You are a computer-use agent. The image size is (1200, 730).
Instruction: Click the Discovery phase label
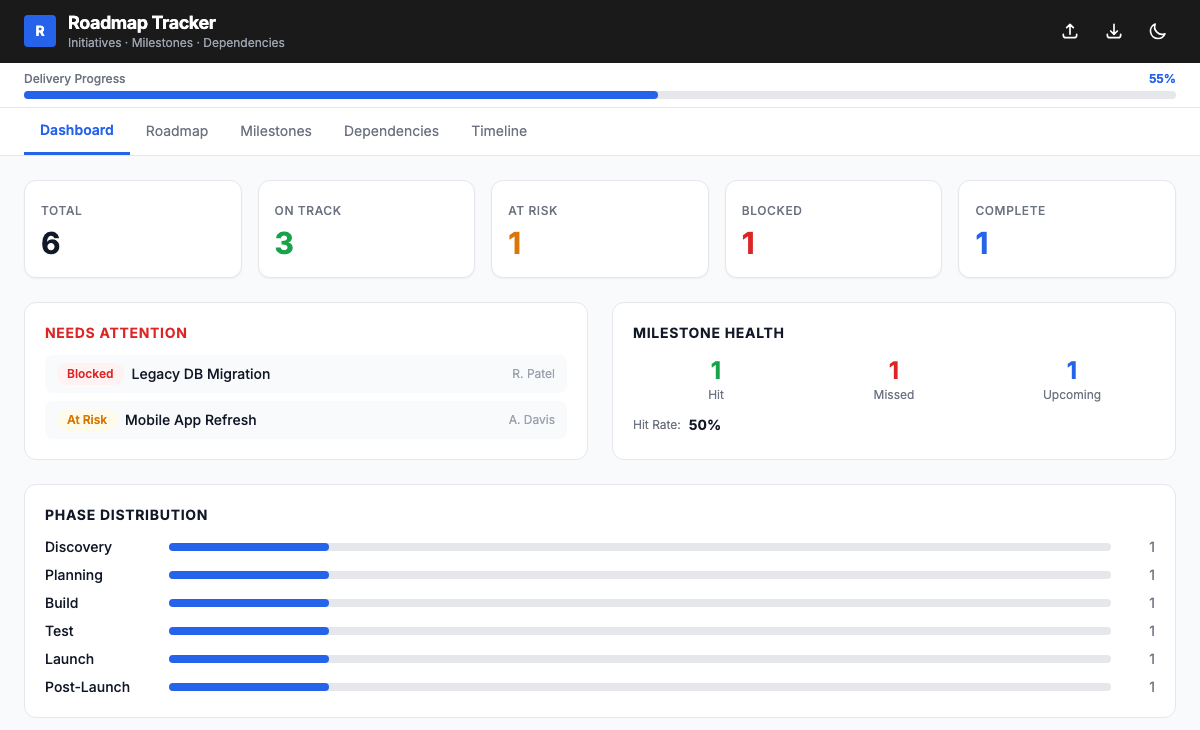pos(78,547)
